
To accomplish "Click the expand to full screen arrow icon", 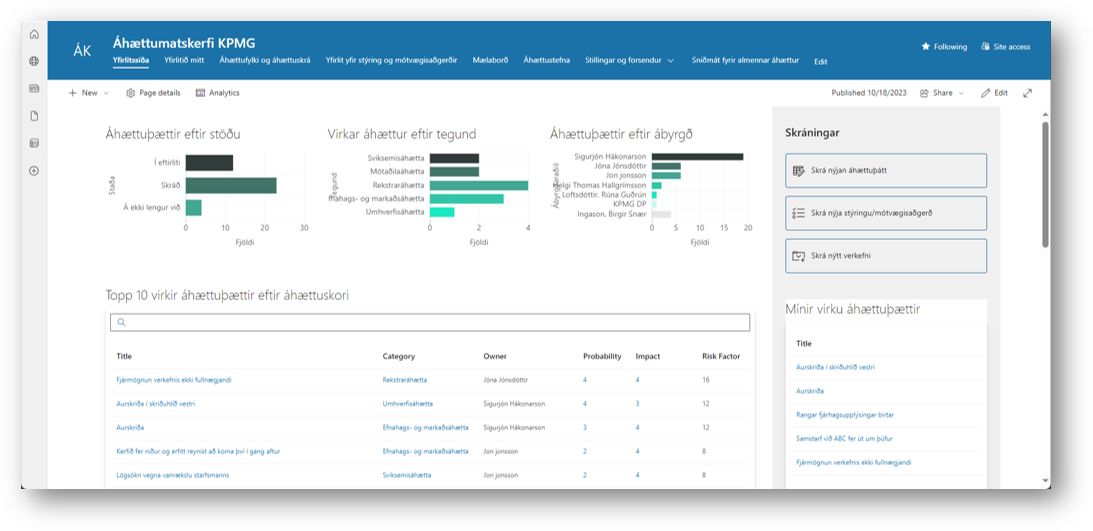I will [x=1027, y=93].
